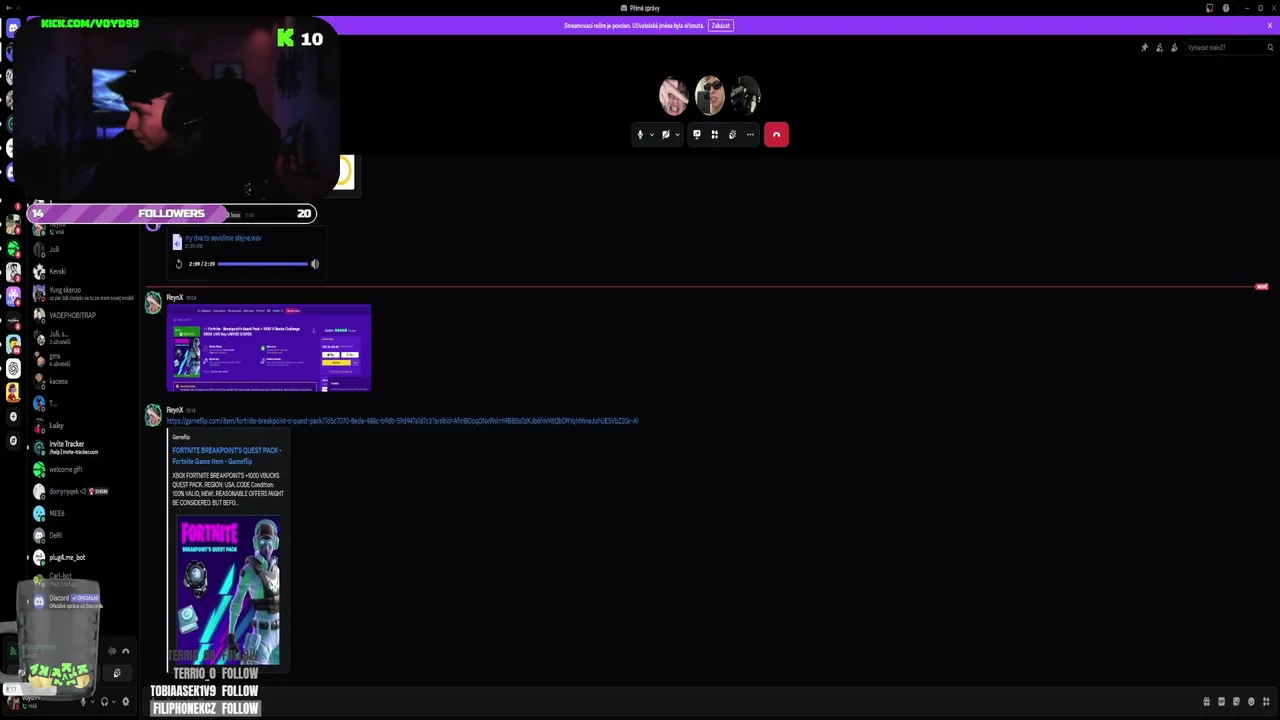Viewport: 1280px width, 720px height.
Task: Open more call options three dots
Action: (750, 135)
